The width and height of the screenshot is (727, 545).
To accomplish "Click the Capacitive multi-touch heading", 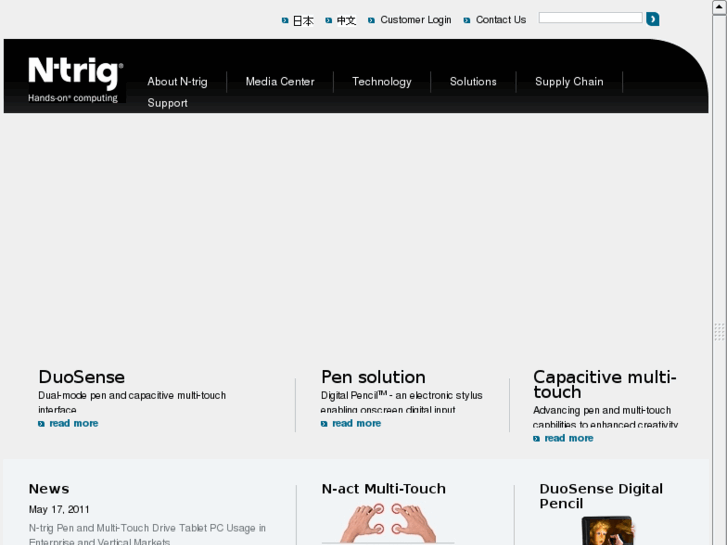I will tap(605, 385).
